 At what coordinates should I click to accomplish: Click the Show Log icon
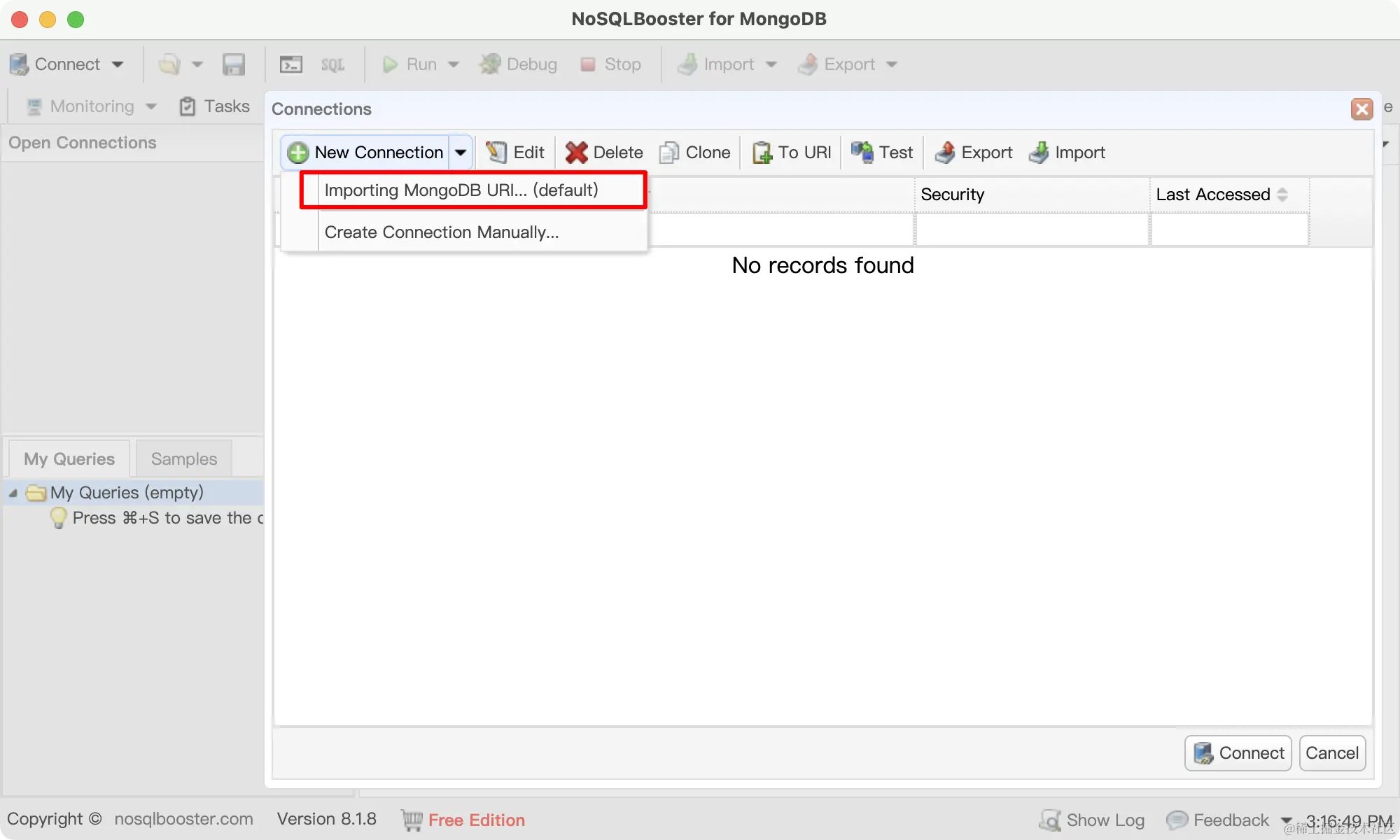(x=1049, y=820)
